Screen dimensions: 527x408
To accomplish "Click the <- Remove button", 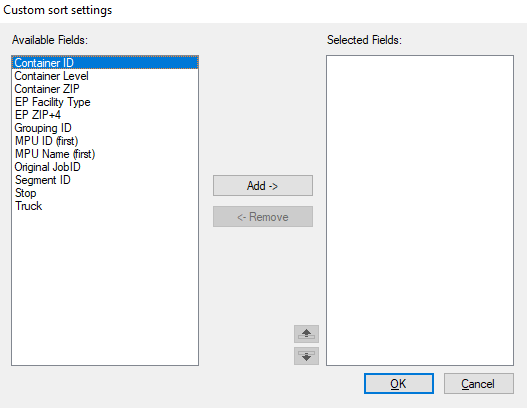I will coord(263,217).
